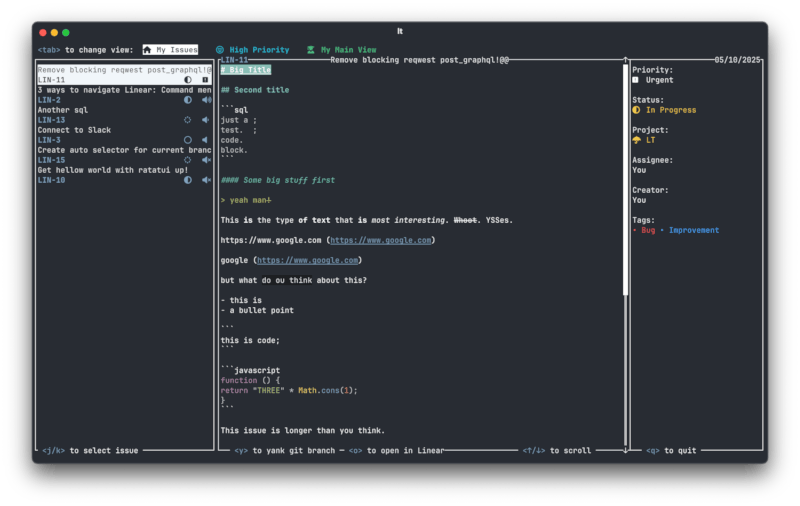Click the '#### Some big stuff first' heading
Image resolution: width=800 pixels, height=506 pixels.
(278, 180)
